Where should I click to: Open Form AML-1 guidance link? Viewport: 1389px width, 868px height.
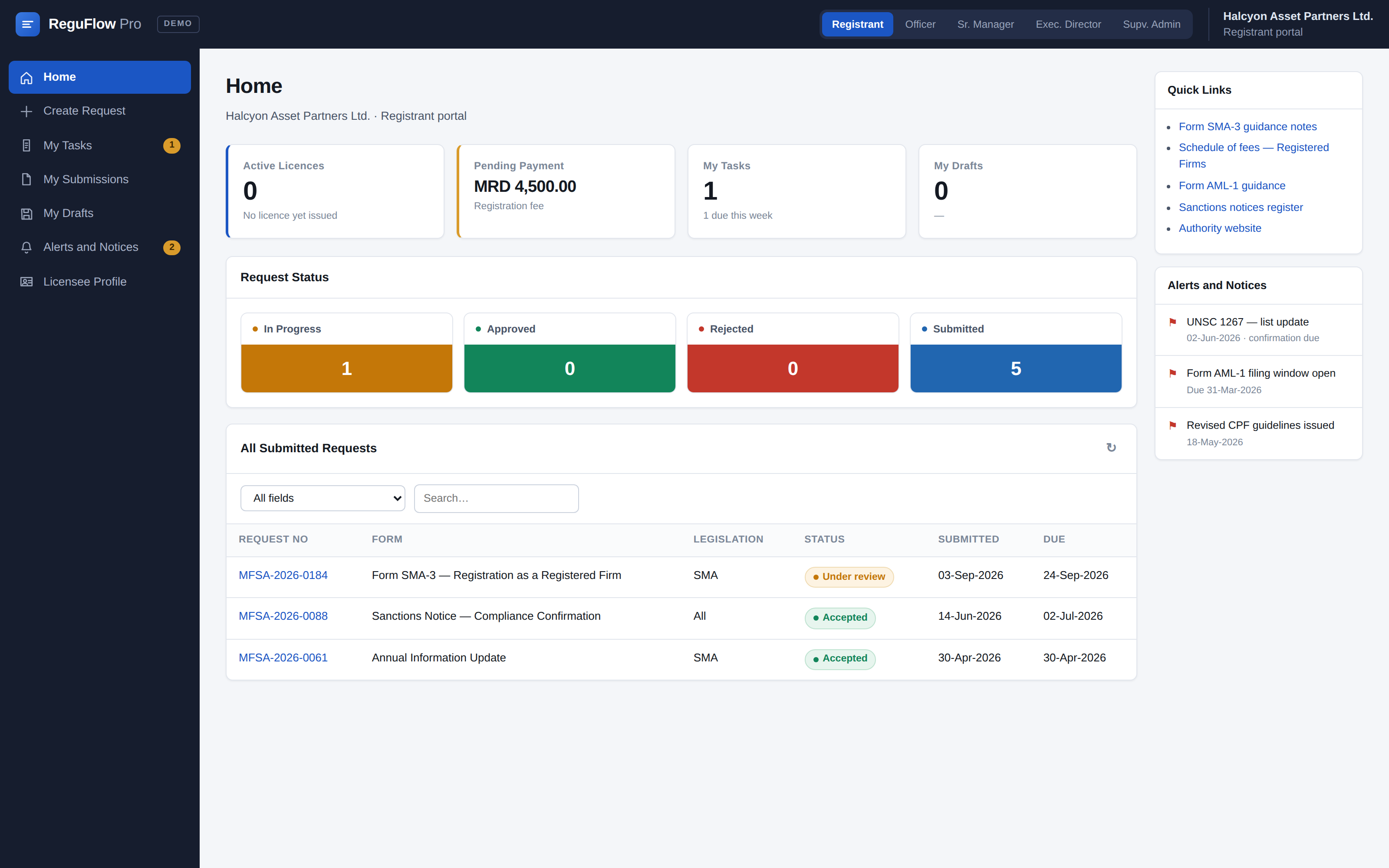click(1232, 186)
